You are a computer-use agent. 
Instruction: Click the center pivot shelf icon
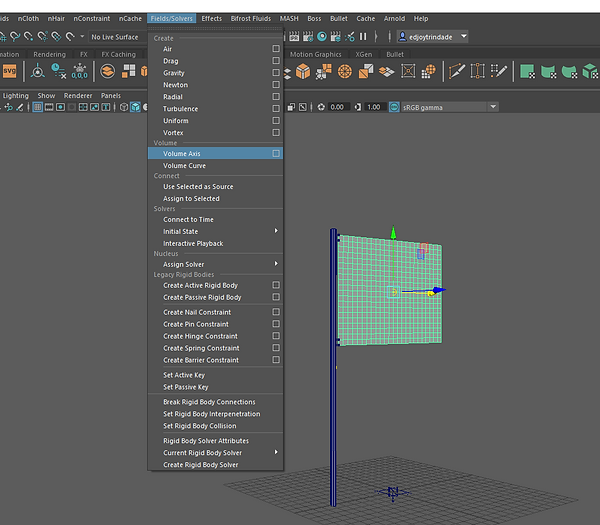pos(38,71)
